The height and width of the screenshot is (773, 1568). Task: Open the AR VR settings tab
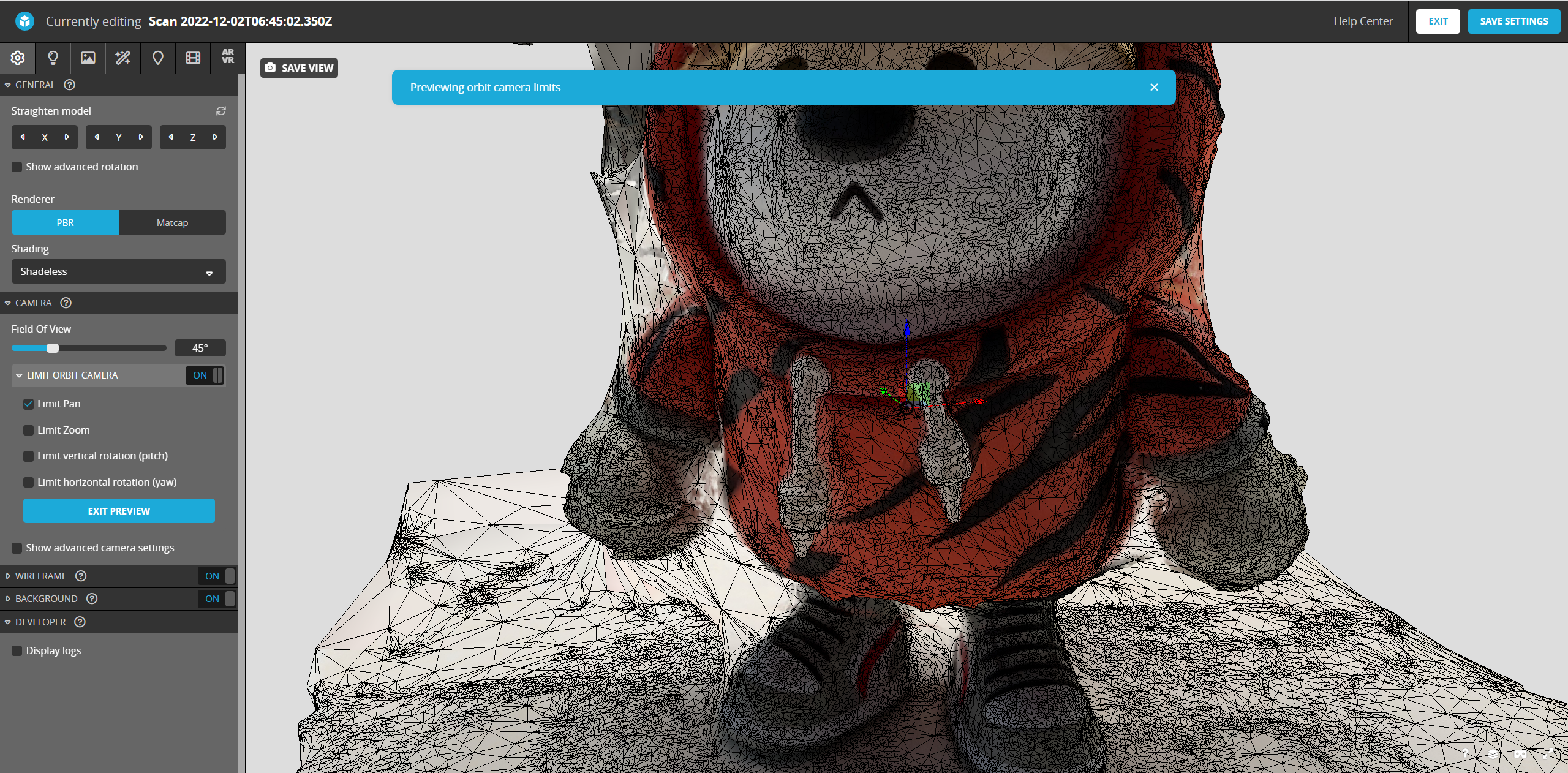point(228,57)
